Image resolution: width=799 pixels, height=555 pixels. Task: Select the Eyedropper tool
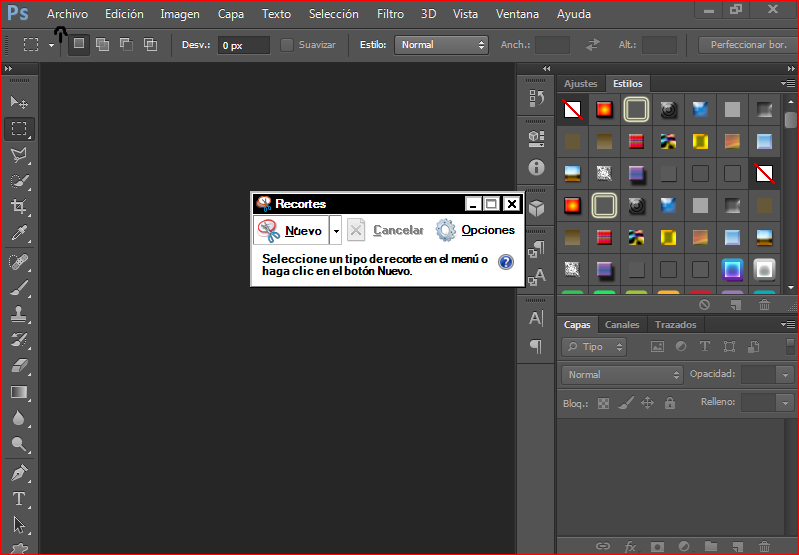[x=19, y=233]
